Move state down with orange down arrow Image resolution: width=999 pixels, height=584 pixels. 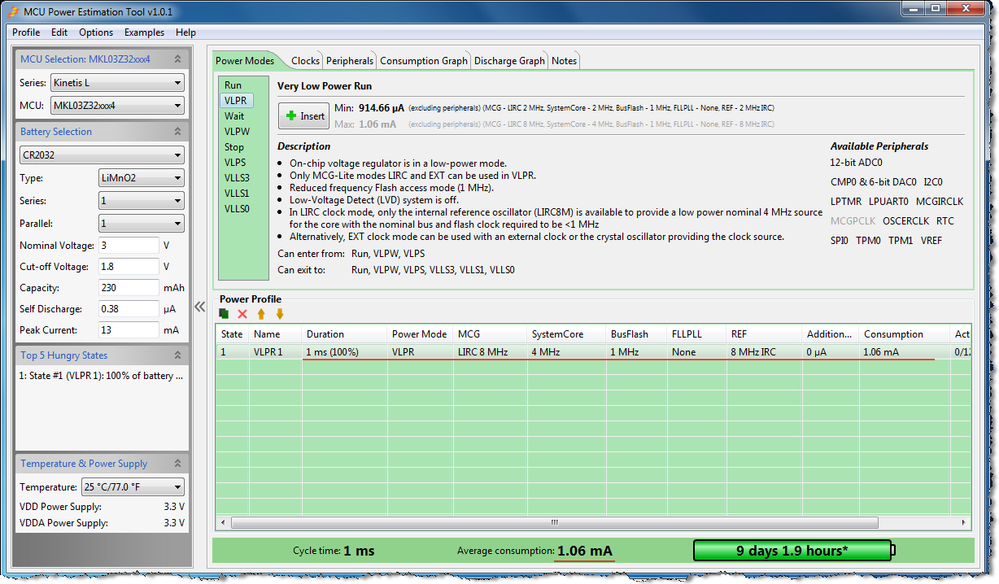pyautogui.click(x=280, y=314)
